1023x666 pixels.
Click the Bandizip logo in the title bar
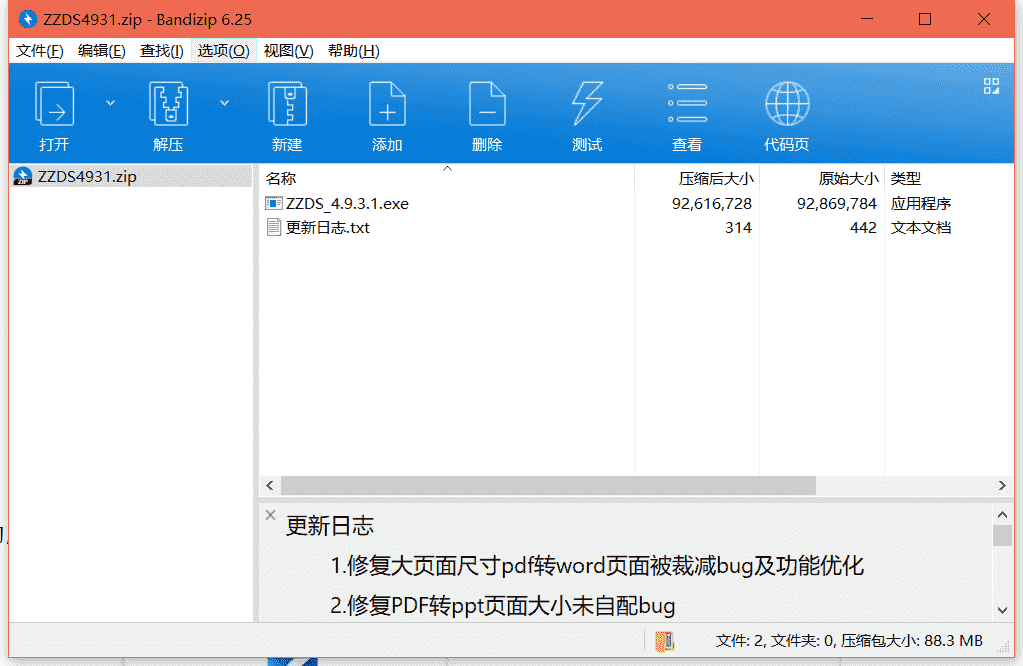coord(27,19)
